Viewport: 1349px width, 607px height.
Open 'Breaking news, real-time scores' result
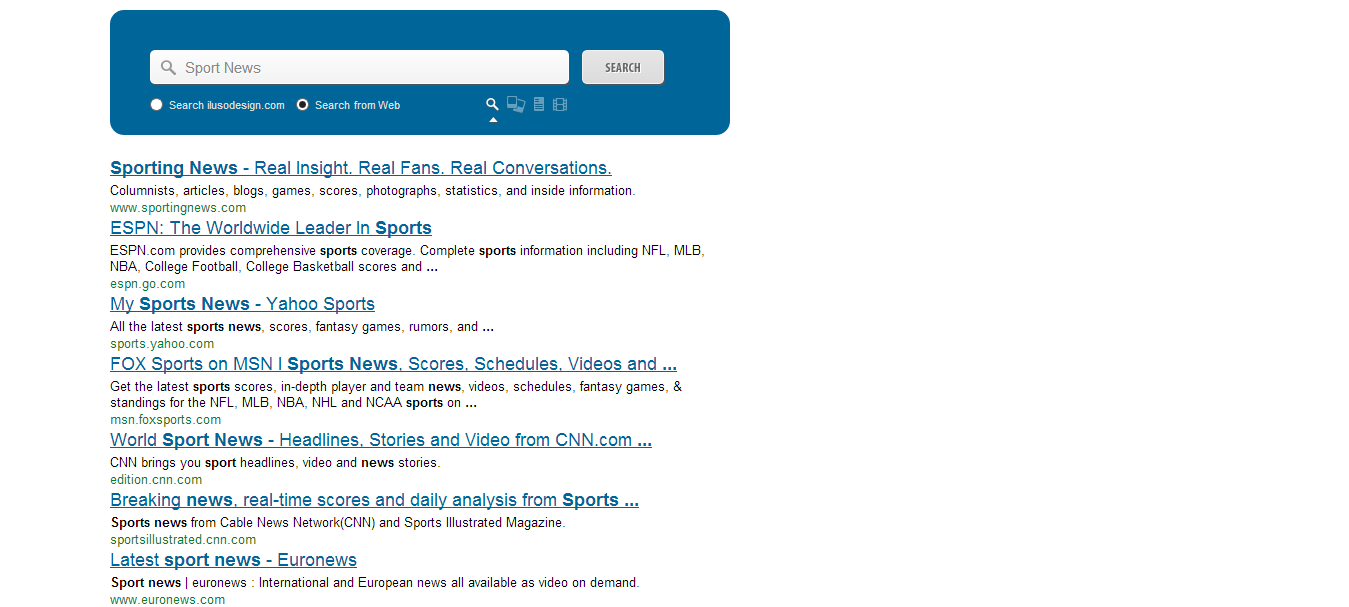point(374,500)
